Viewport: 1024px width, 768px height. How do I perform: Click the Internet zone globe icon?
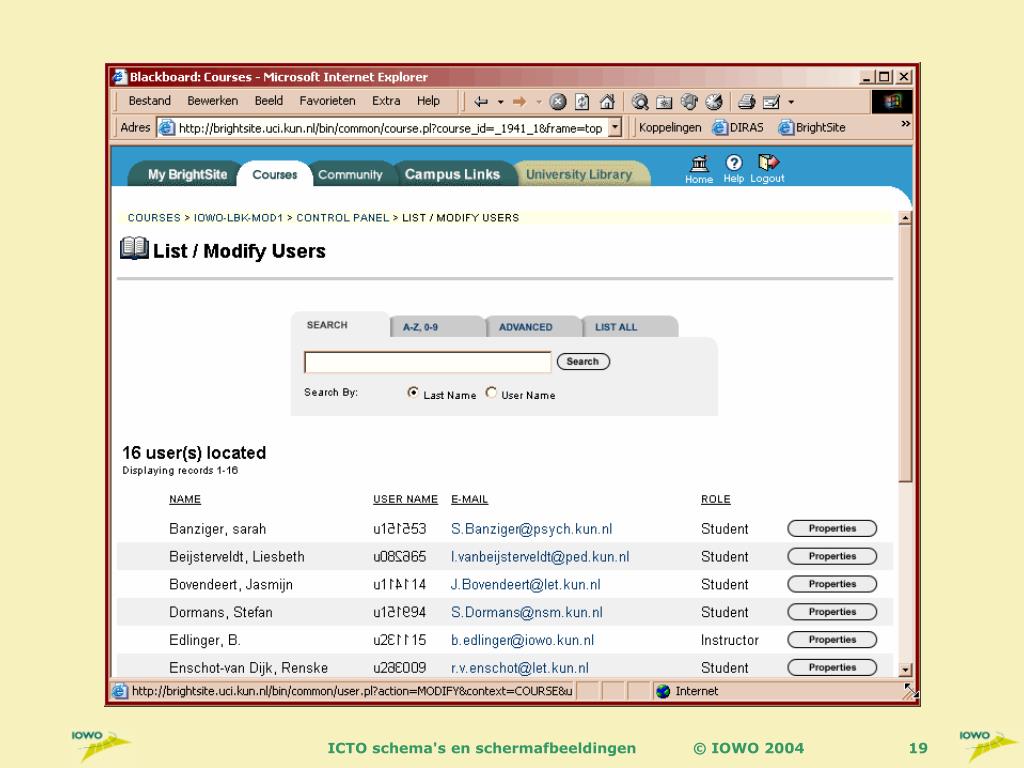point(664,691)
